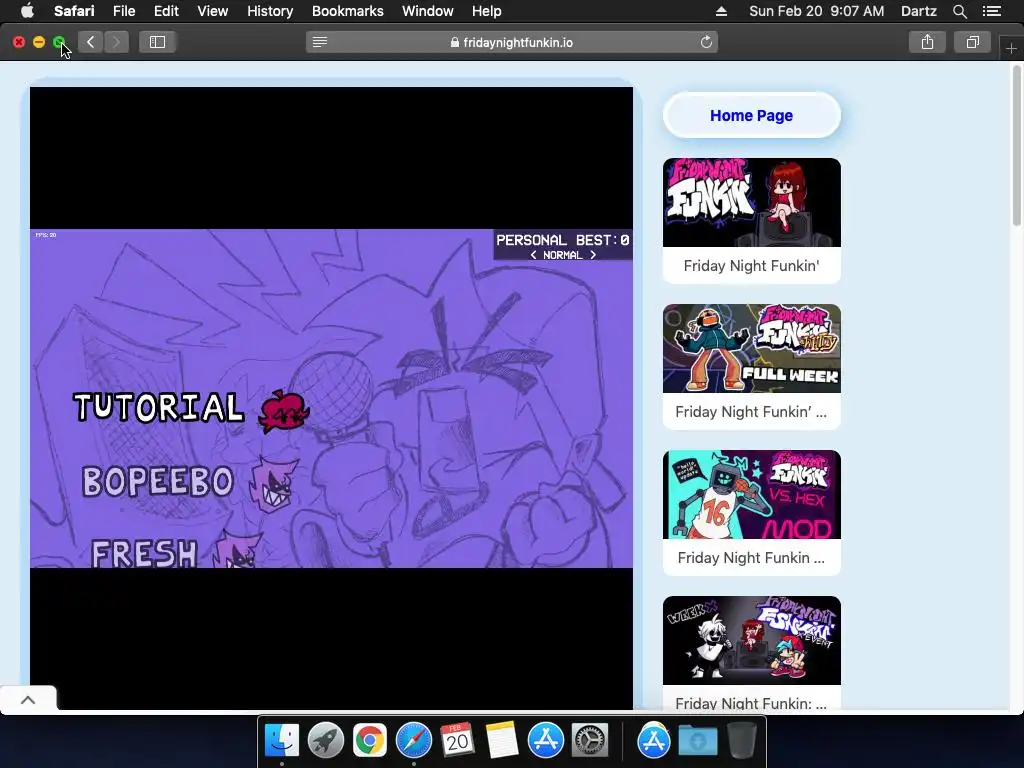
Task: Go forward with Safari's forward arrow
Action: coord(116,42)
